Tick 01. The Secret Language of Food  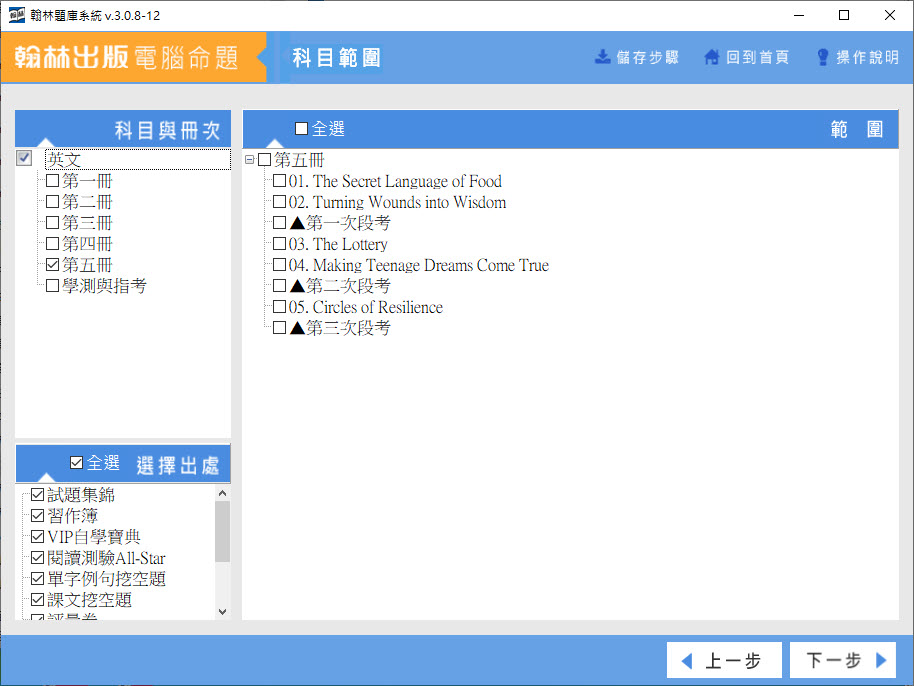(280, 182)
